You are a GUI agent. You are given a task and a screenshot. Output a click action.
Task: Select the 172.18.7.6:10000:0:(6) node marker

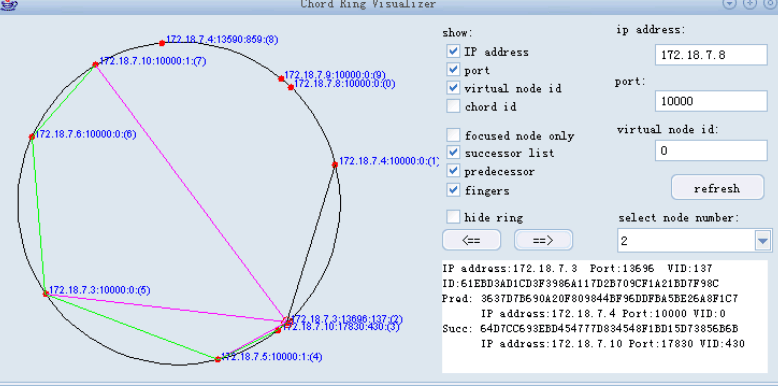(32, 136)
